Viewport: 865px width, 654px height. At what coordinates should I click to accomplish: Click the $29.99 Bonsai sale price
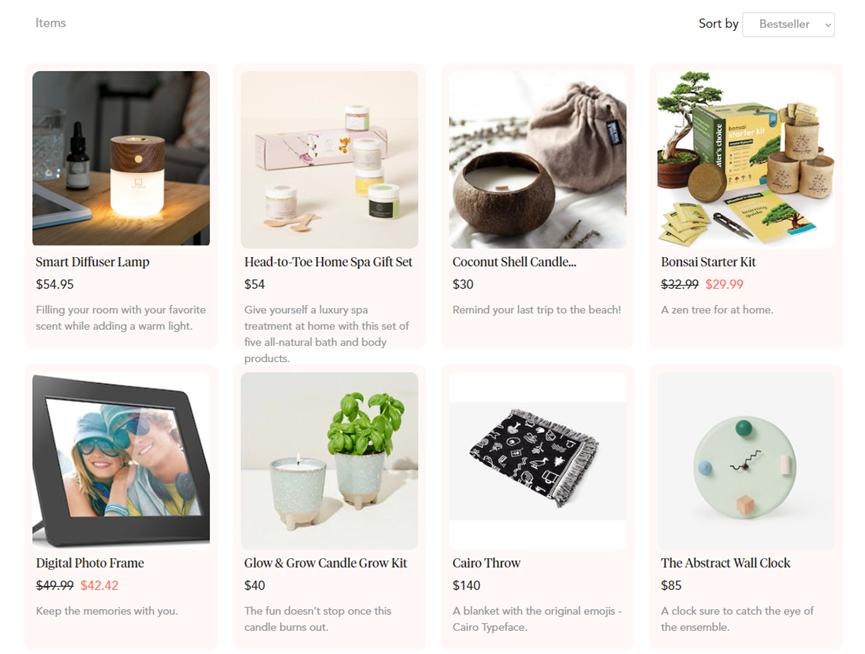724,285
